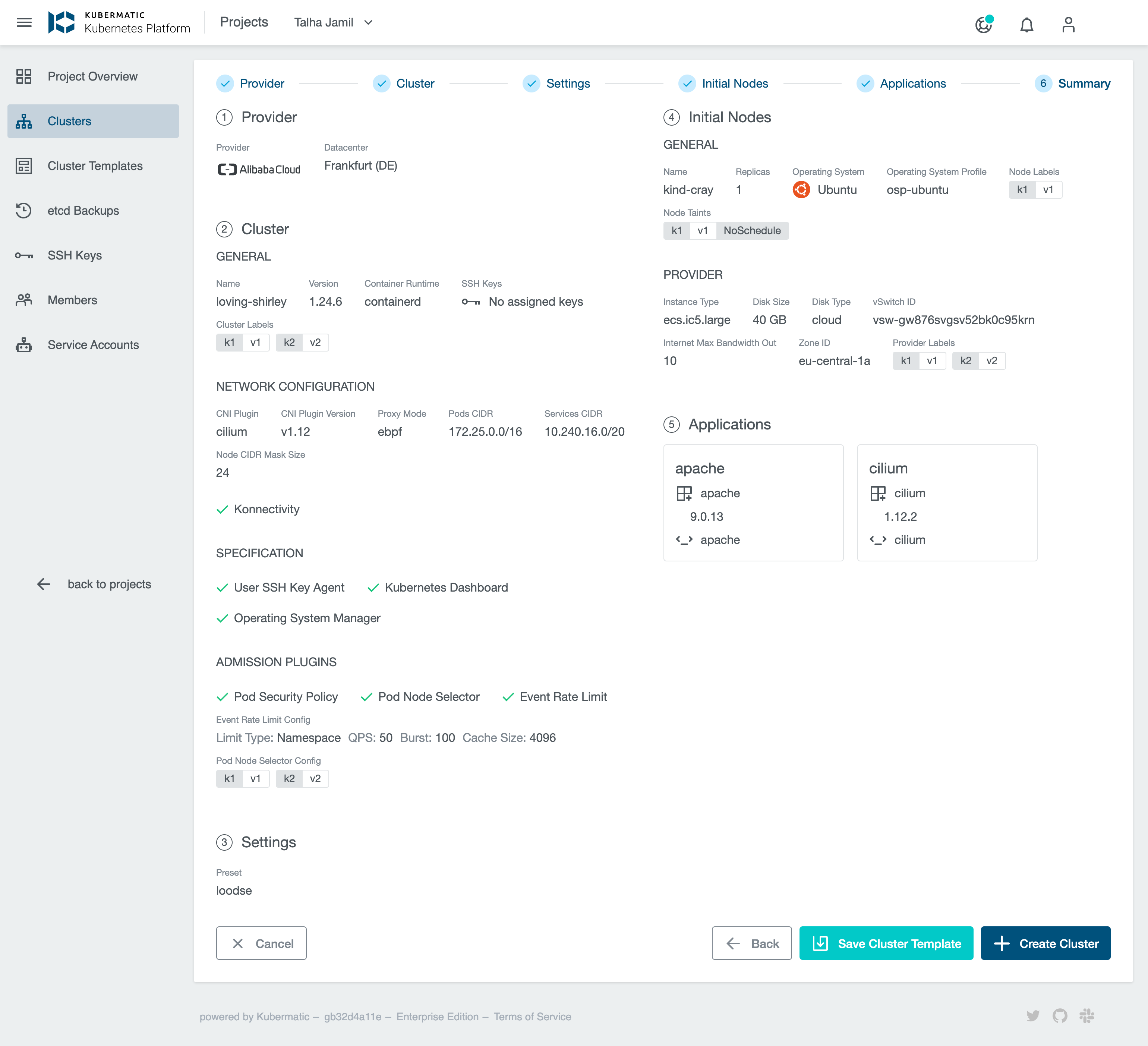
Task: Click Save Cluster Template
Action: coord(886,943)
